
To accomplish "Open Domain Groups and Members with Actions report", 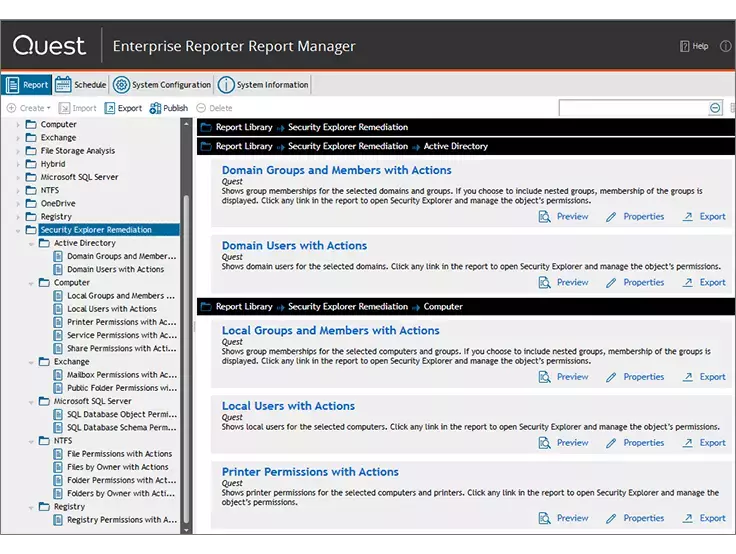I will 337,170.
